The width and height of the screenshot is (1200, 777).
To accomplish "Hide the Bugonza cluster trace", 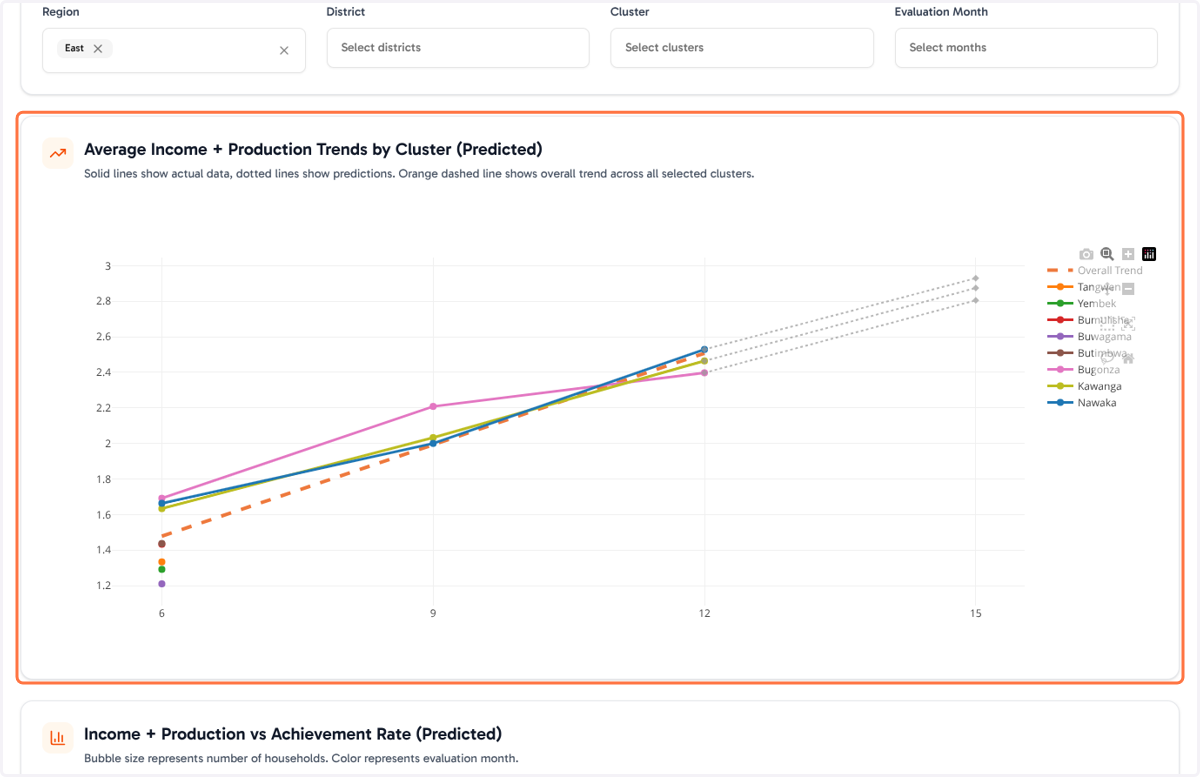I will [1084, 370].
